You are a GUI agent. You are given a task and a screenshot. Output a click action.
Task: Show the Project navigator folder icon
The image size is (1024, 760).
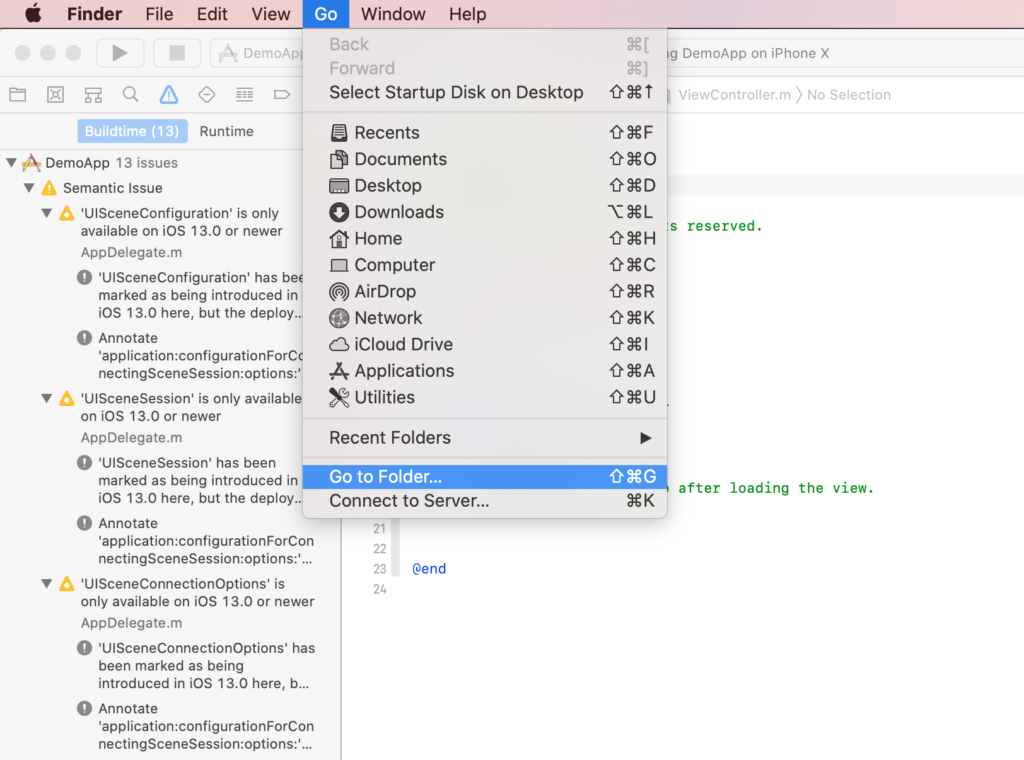pyautogui.click(x=18, y=95)
